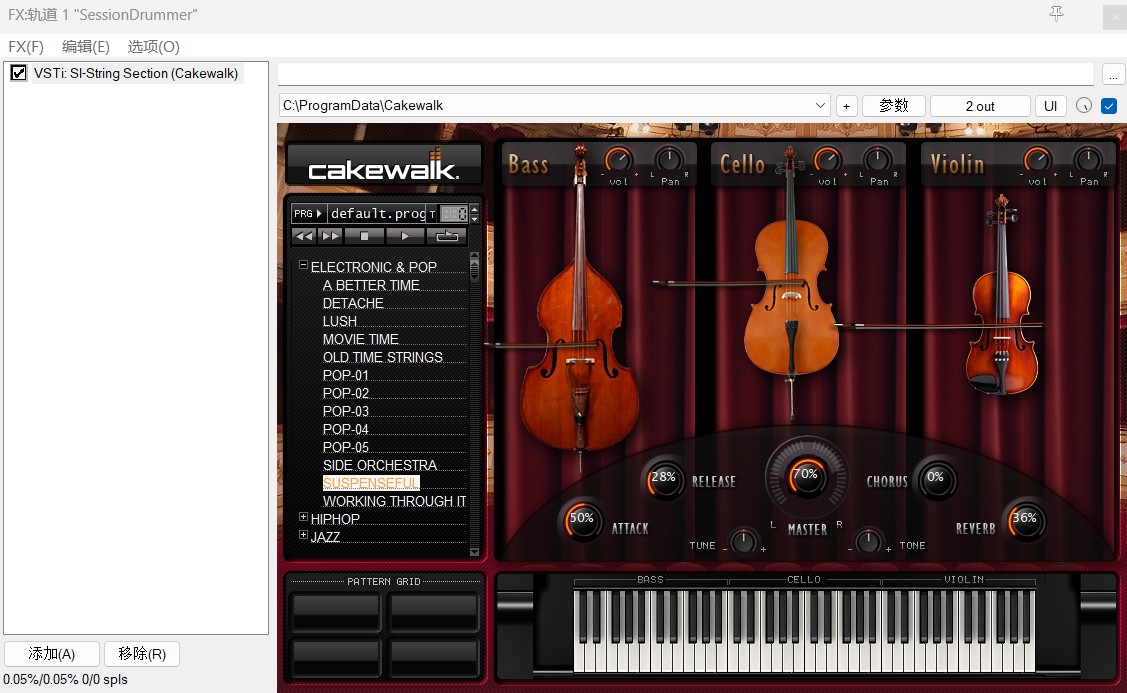This screenshot has width=1127, height=693.
Task: Click the plus preset button
Action: tap(846, 106)
